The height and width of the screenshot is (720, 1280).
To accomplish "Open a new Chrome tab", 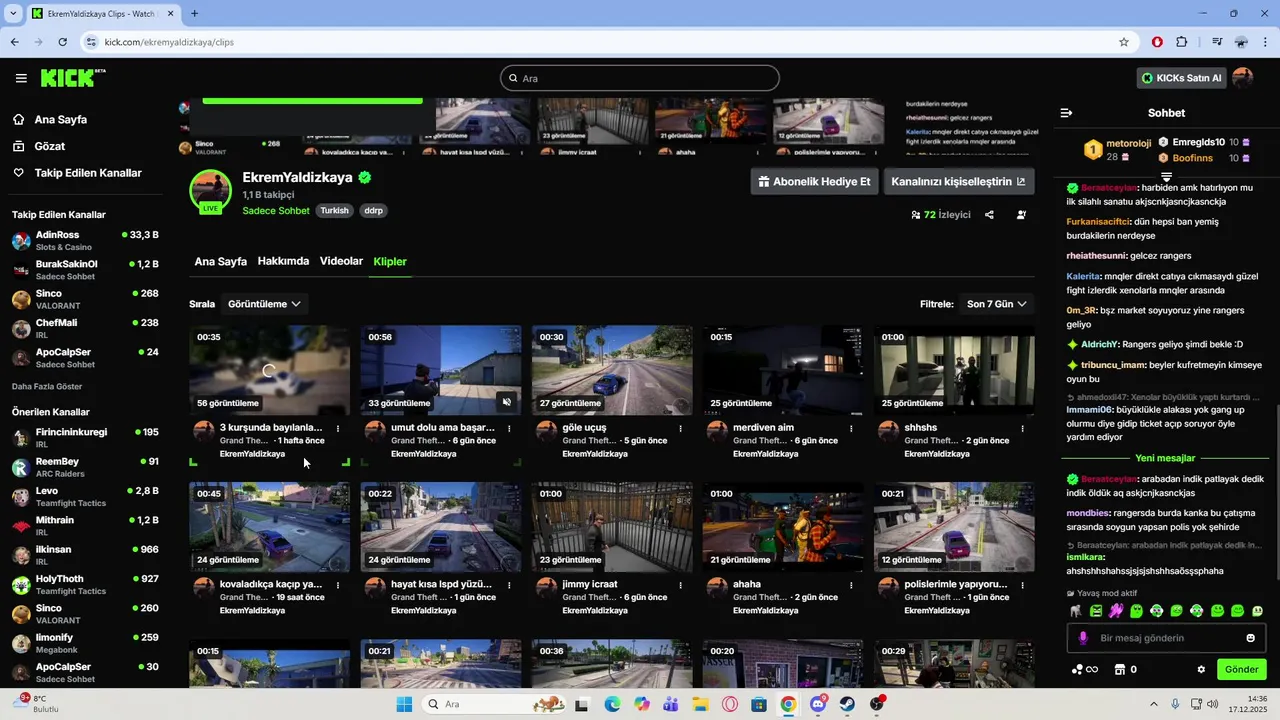I will tap(194, 13).
